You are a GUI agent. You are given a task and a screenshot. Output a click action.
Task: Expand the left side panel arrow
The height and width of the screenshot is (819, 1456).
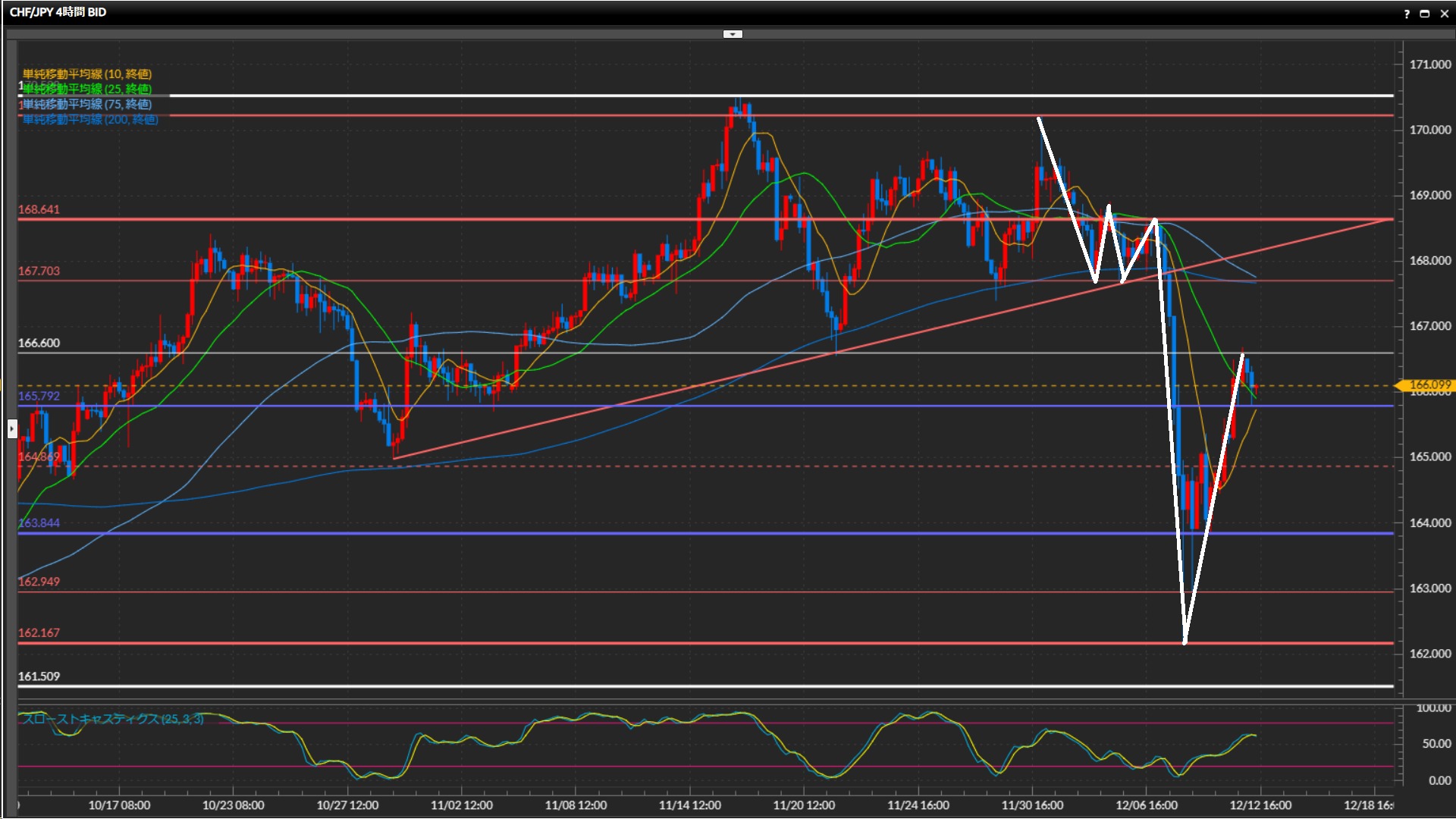point(11,429)
